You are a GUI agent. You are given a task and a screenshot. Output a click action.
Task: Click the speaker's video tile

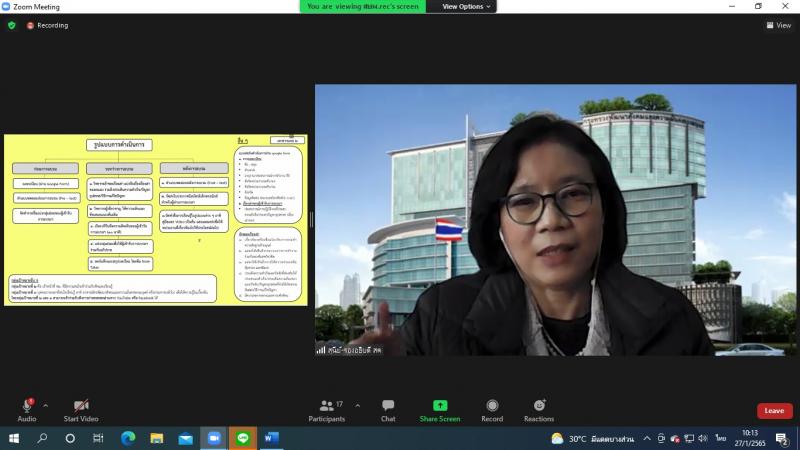pos(555,220)
